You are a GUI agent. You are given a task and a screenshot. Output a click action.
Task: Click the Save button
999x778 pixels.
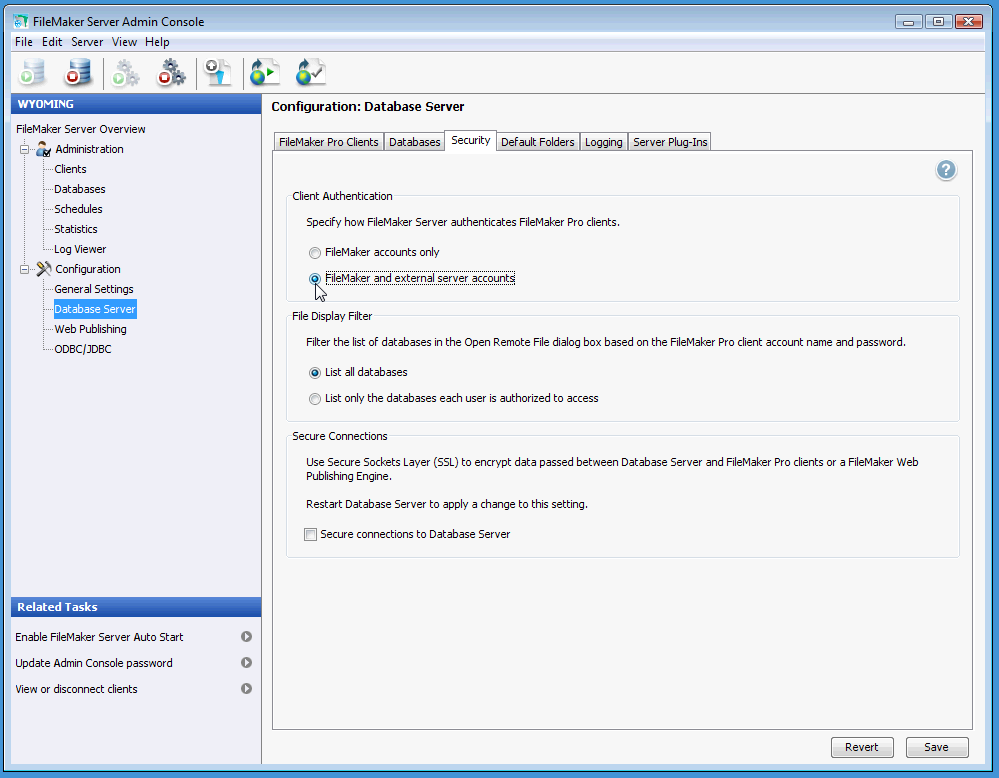tap(936, 747)
